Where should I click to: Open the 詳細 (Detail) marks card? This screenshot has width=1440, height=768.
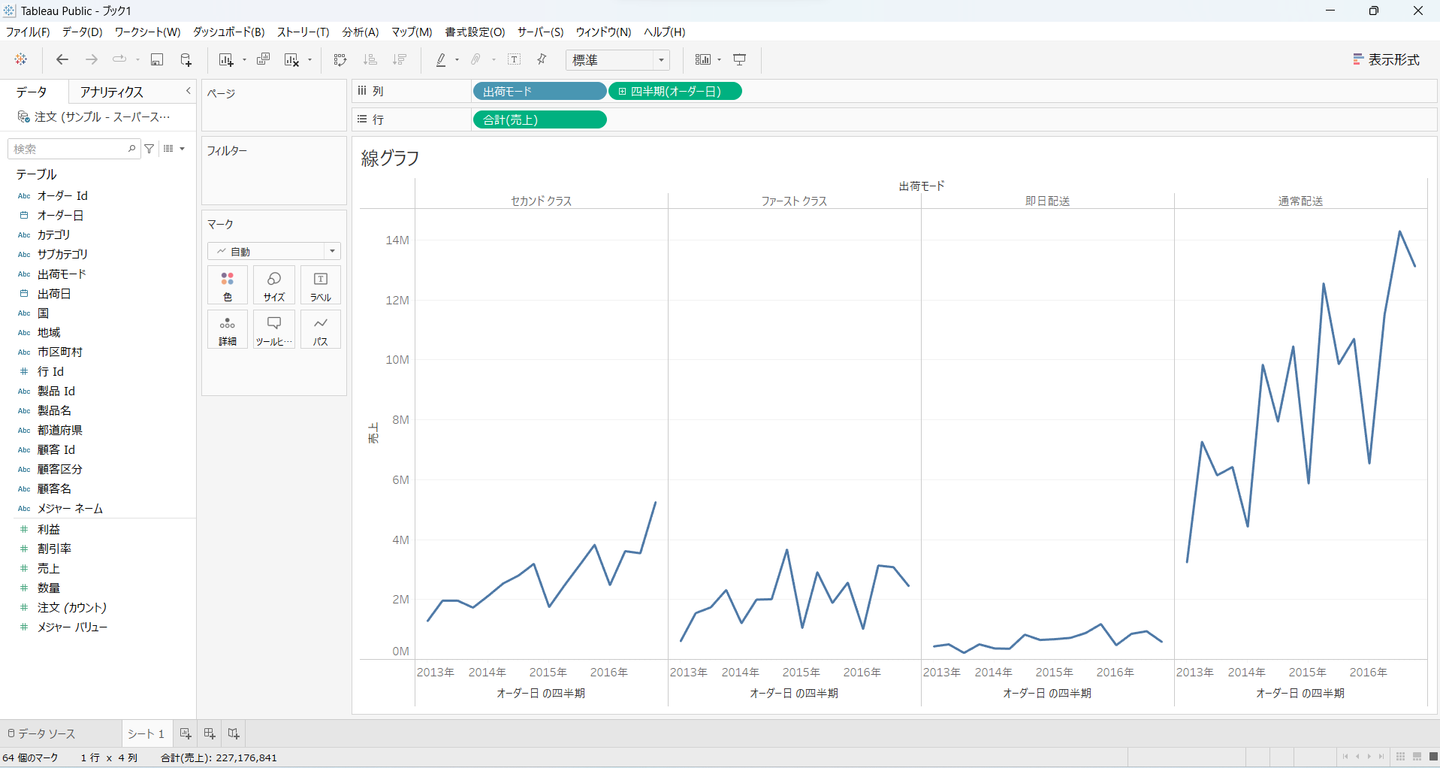pyautogui.click(x=227, y=329)
